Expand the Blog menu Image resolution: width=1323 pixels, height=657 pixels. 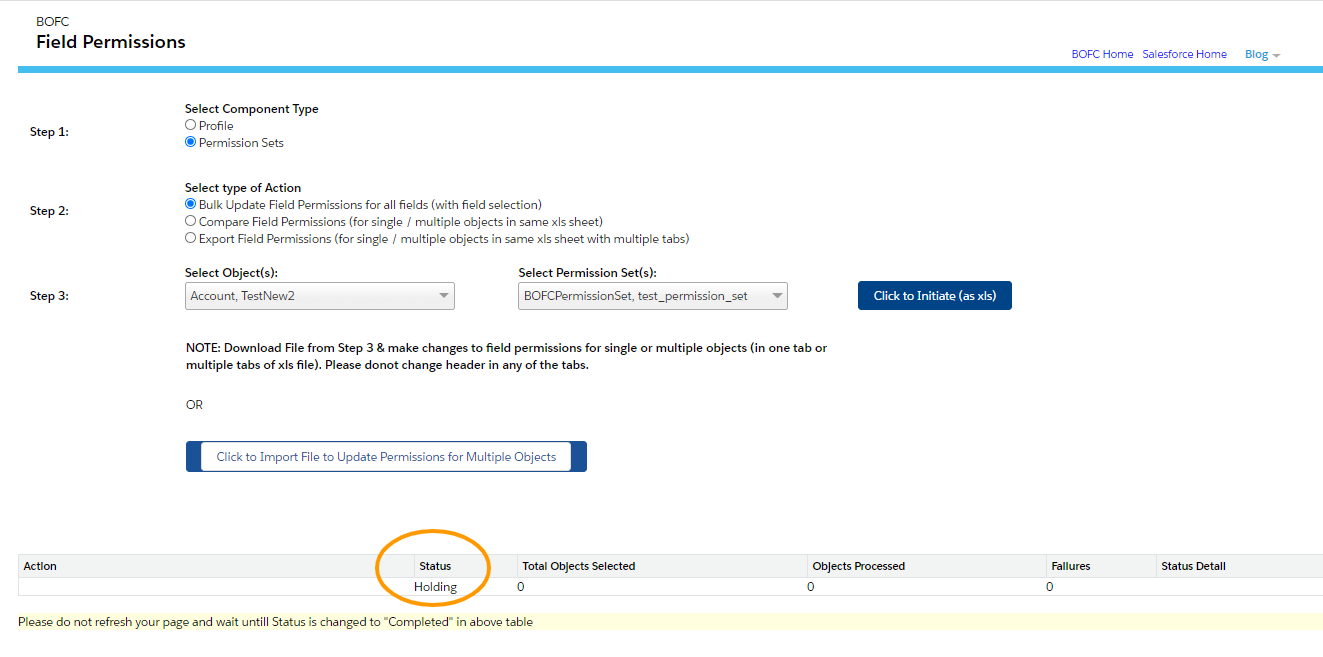point(1262,54)
